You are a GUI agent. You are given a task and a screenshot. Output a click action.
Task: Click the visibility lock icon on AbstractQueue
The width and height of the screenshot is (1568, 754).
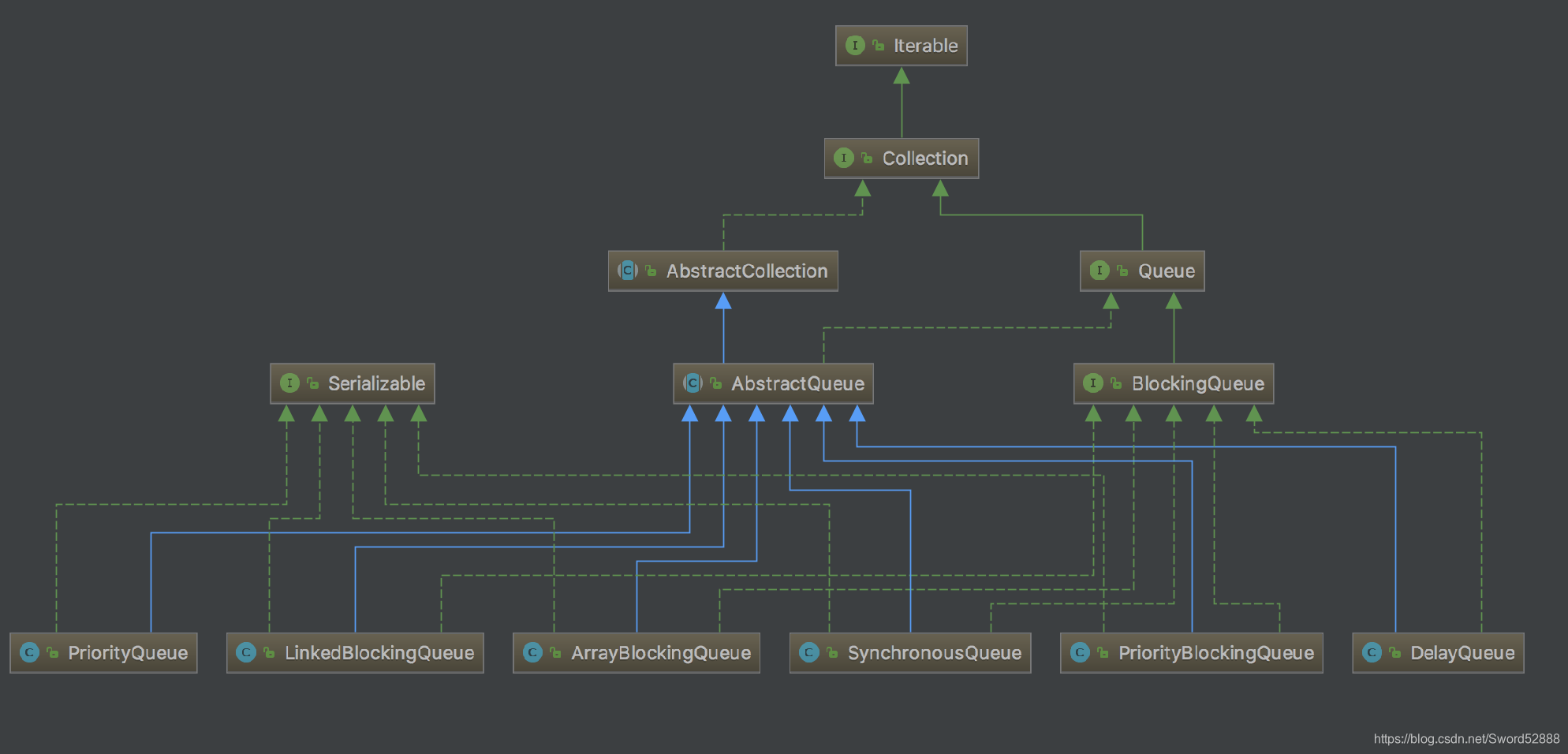tap(715, 384)
